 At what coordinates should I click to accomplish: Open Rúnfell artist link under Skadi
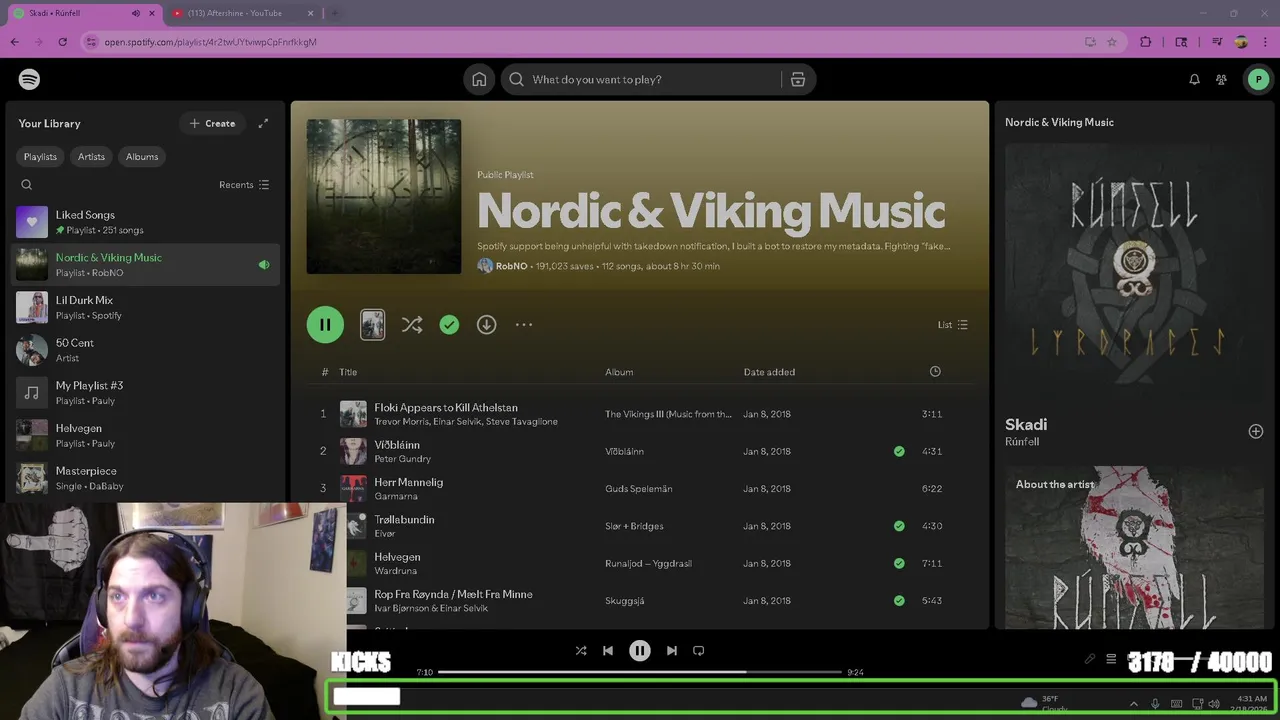(1022, 442)
